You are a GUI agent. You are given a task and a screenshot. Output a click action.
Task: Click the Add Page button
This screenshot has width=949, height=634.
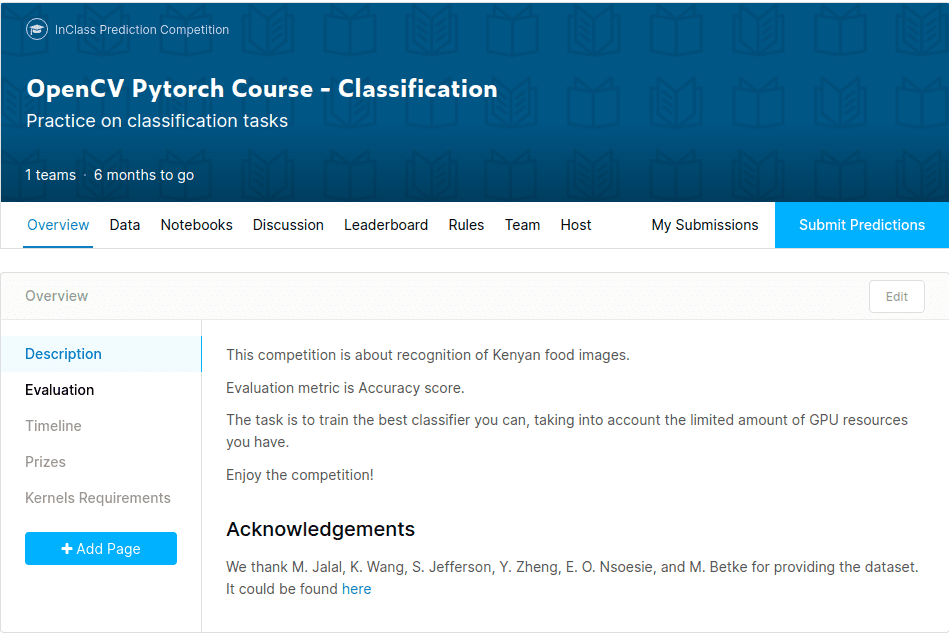101,549
